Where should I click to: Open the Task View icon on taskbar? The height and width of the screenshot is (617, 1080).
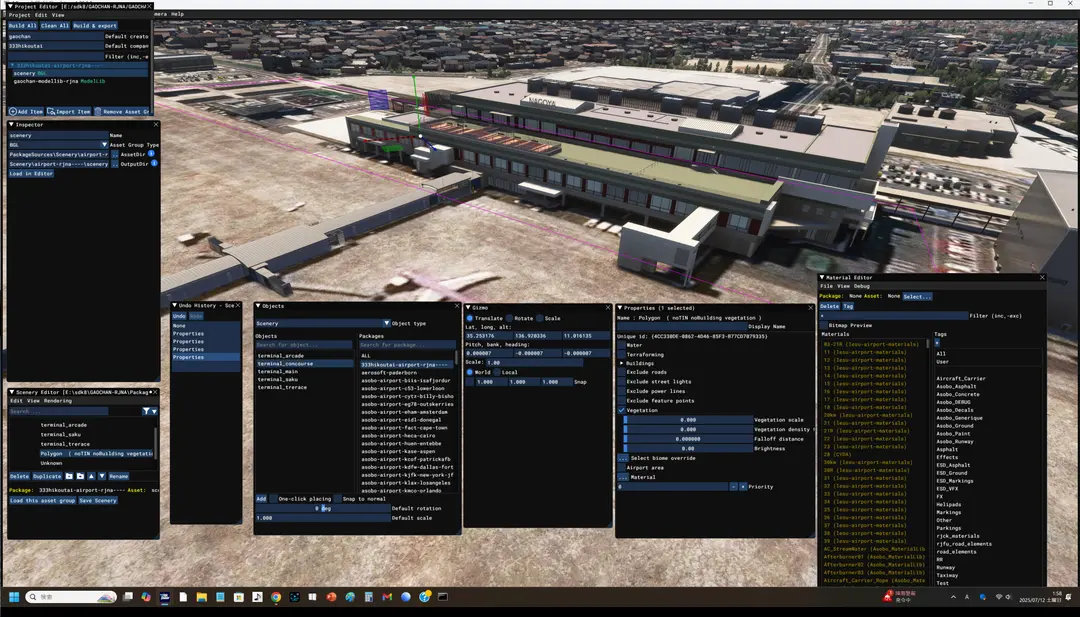coord(127,597)
